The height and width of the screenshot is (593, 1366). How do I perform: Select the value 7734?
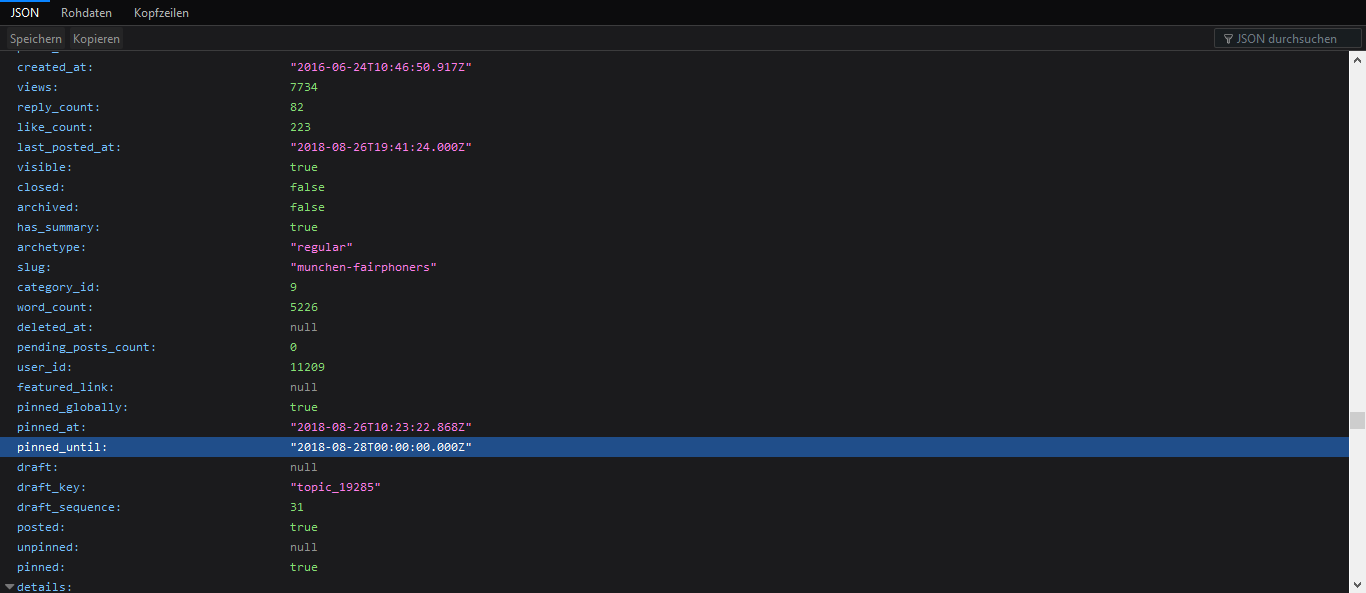coord(304,87)
